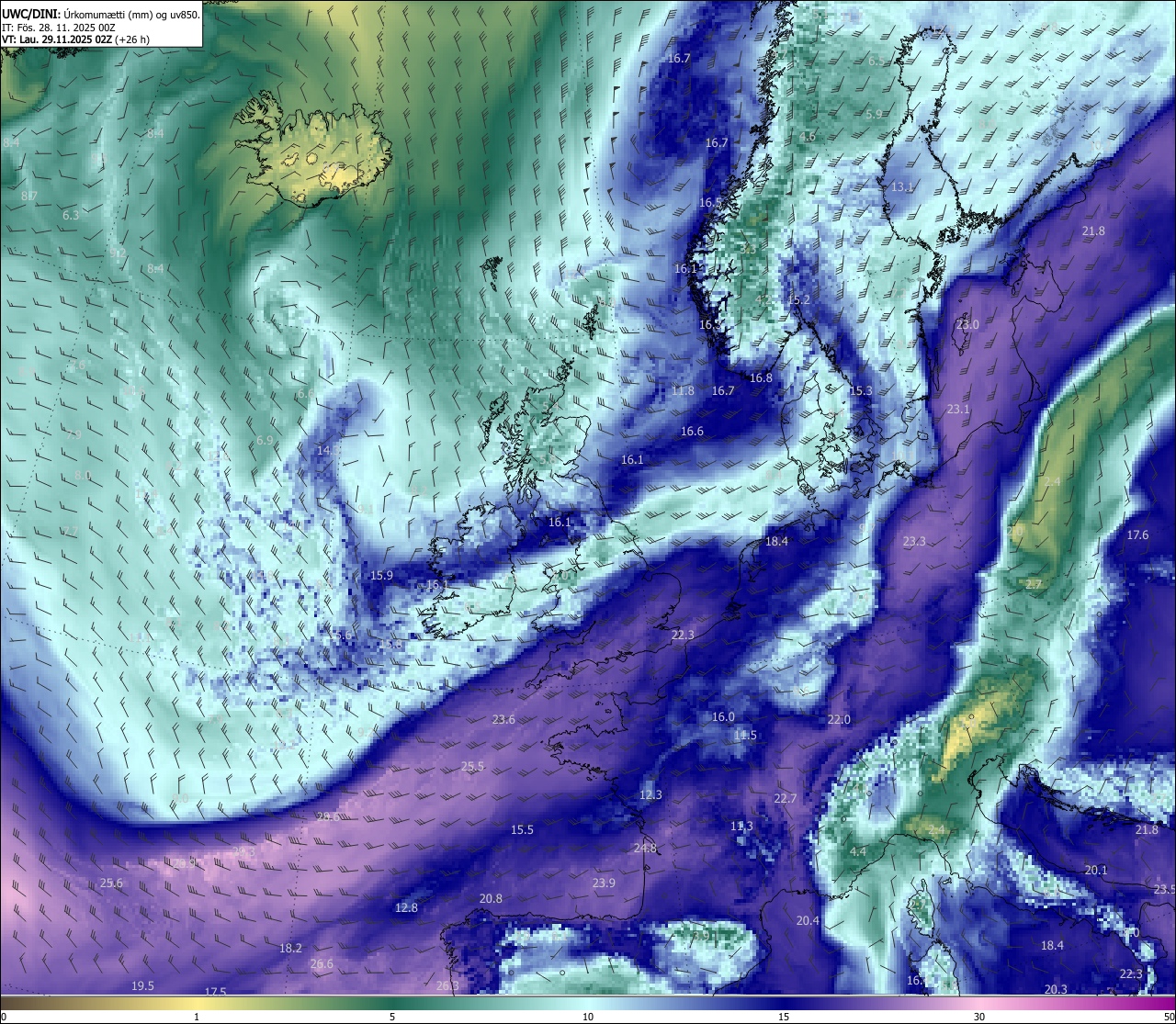
Task: Select the map value label '19.5'
Action: click(142, 985)
